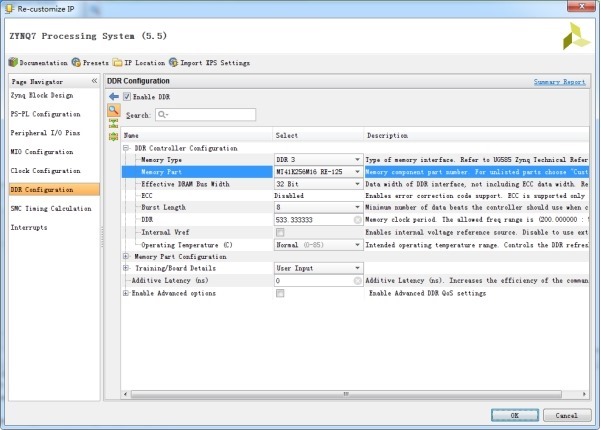Image resolution: width=601 pixels, height=430 pixels.
Task: Clear the Additive Latency field value
Action: click(x=357, y=281)
